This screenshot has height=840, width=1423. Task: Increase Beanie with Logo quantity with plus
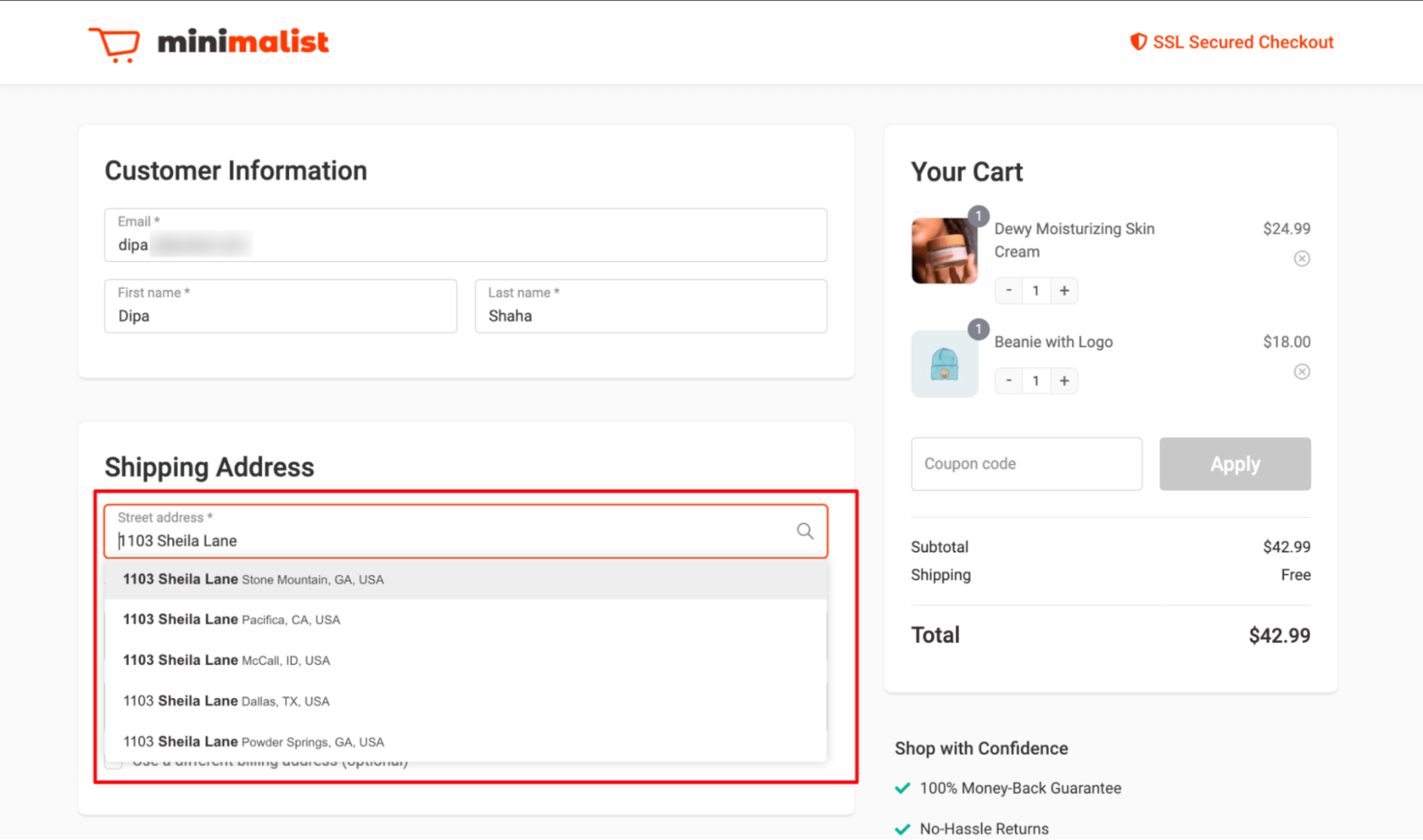1064,381
